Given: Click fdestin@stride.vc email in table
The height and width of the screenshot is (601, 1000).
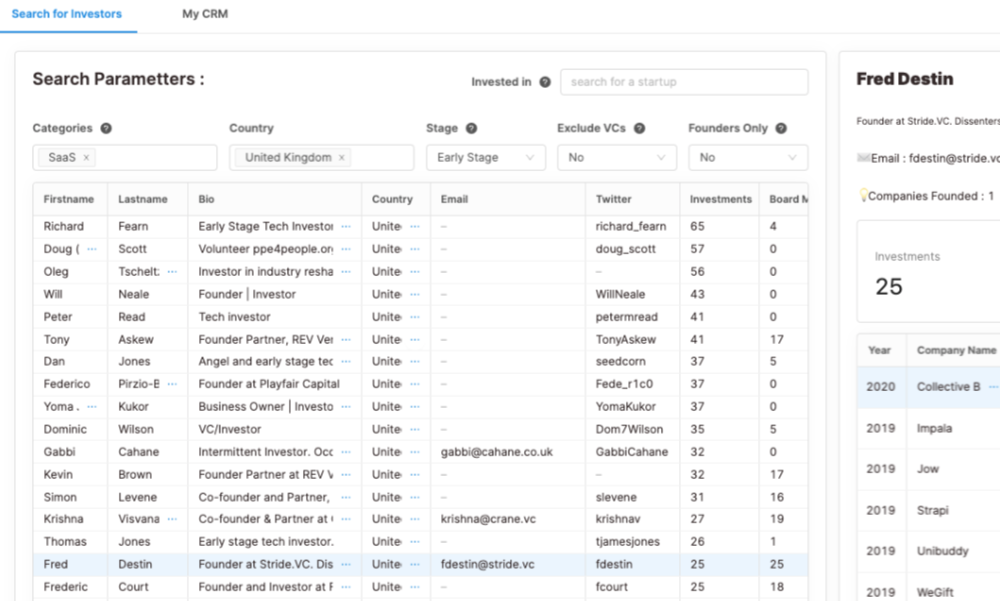Looking at the screenshot, I should point(487,564).
